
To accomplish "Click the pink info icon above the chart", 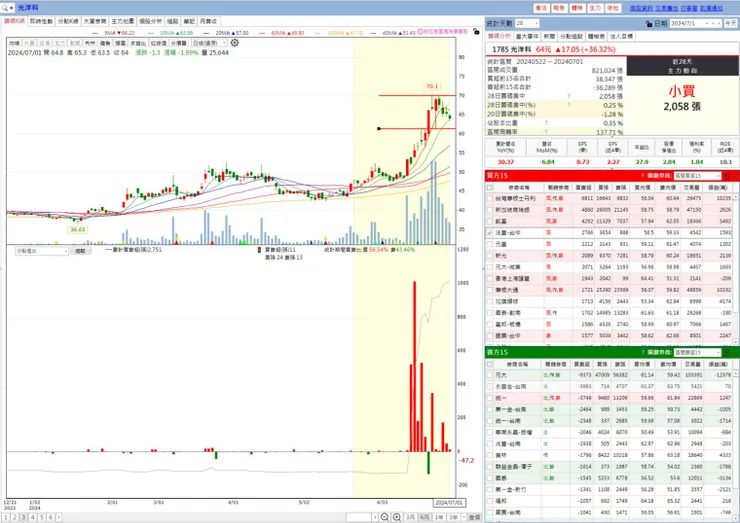I will coord(420,31).
